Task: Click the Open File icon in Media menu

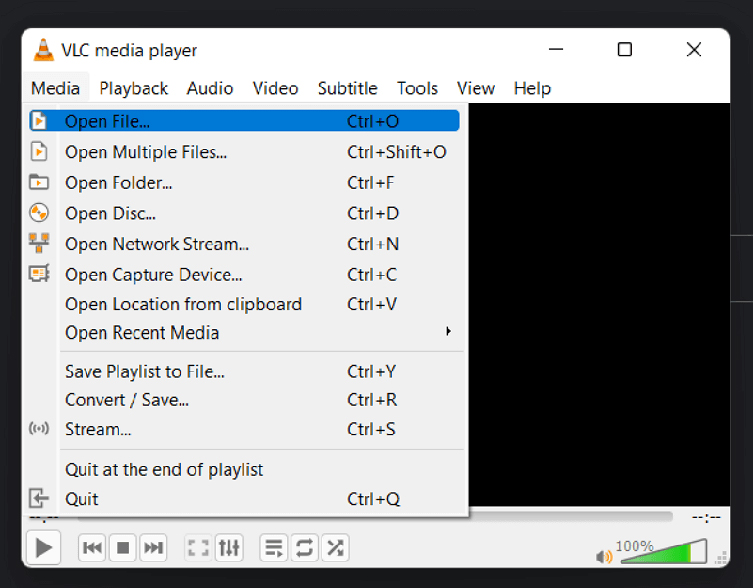Action: point(39,121)
